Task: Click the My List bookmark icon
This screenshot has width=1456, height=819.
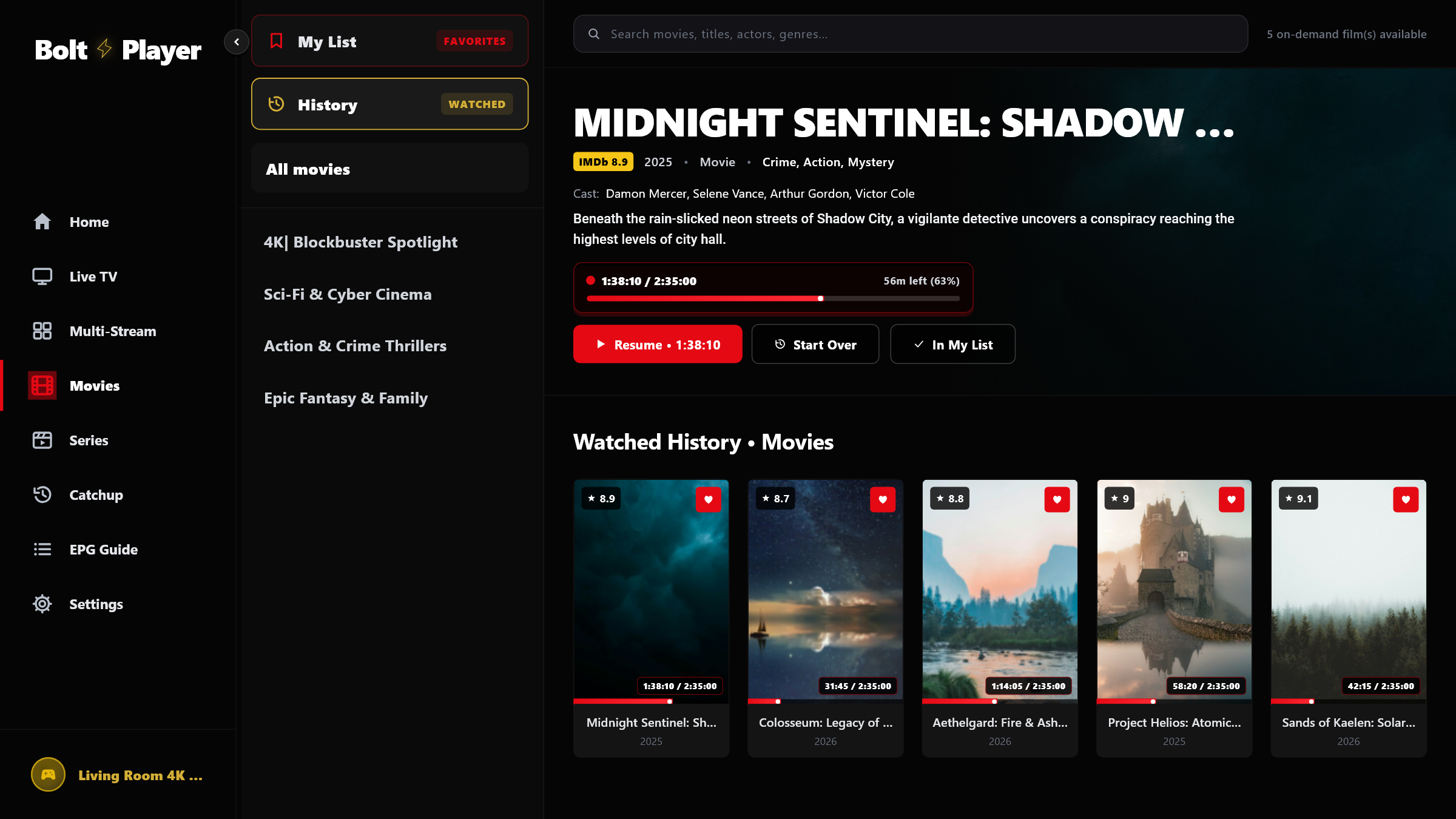Action: [x=277, y=41]
